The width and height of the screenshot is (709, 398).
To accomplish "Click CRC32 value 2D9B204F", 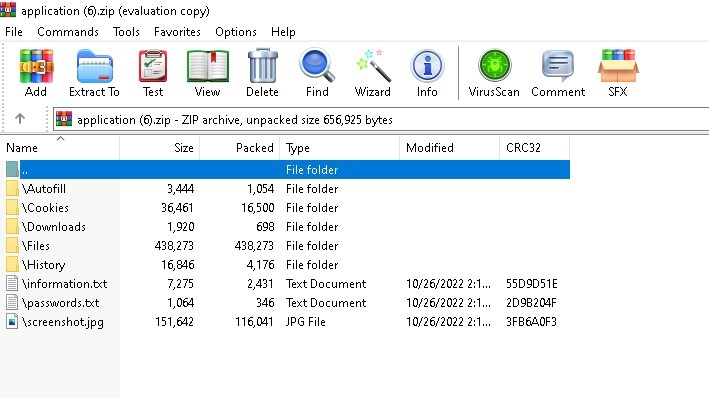I will point(531,303).
